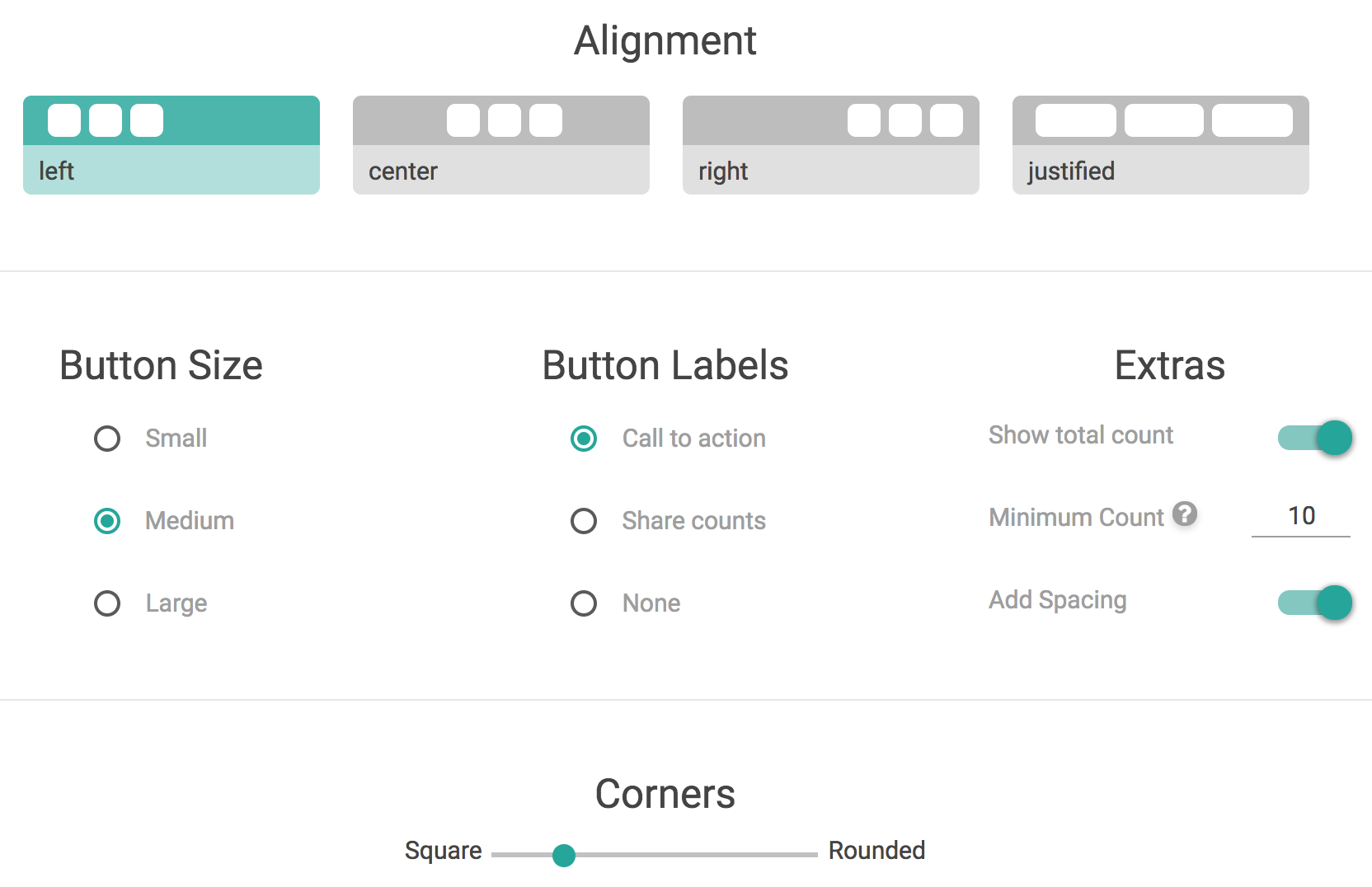Click the left alignment button preview
This screenshot has height=887, width=1372.
171,120
